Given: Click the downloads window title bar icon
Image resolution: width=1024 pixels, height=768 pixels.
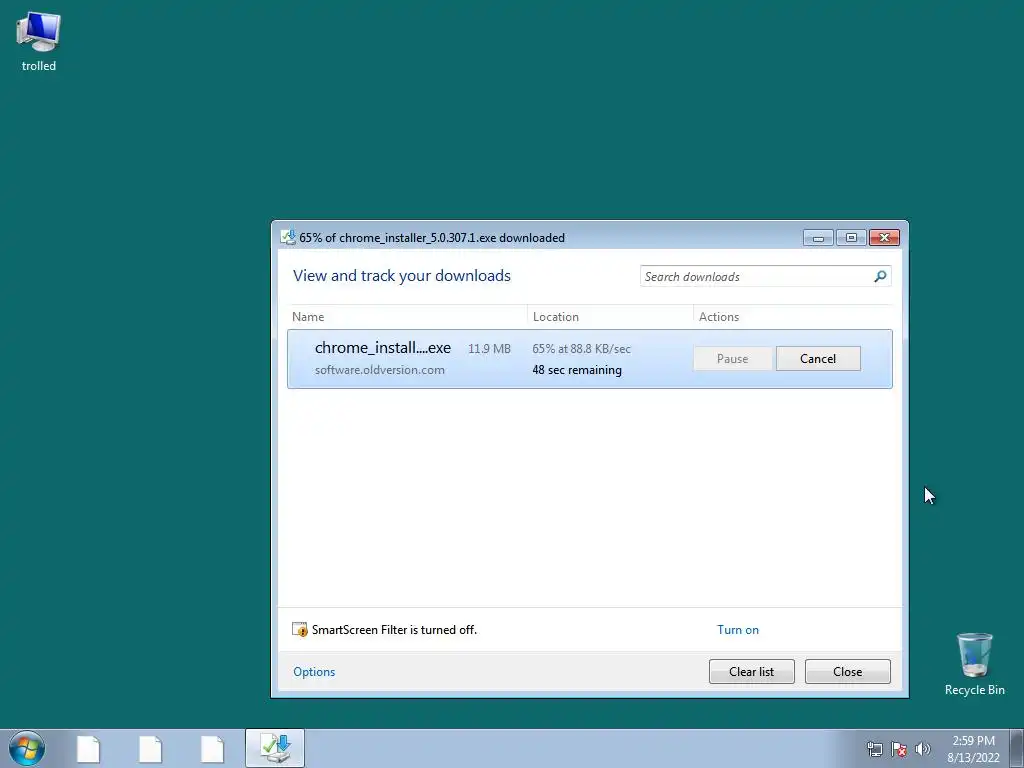Looking at the screenshot, I should [288, 237].
